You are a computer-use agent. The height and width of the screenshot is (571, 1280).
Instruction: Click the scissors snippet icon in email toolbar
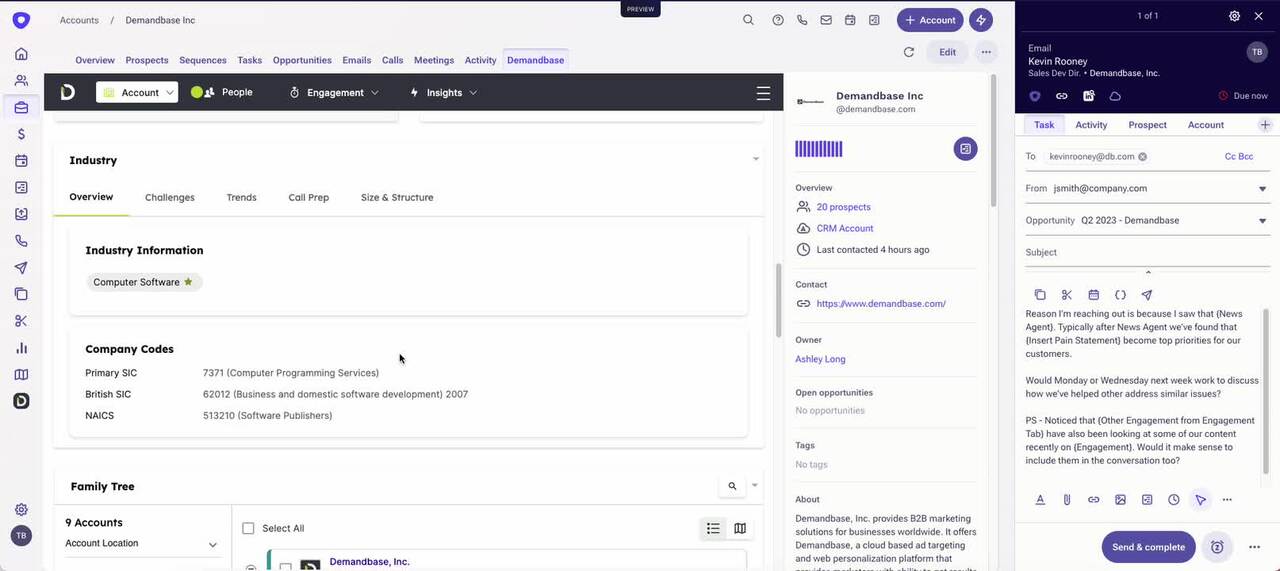click(x=1067, y=295)
